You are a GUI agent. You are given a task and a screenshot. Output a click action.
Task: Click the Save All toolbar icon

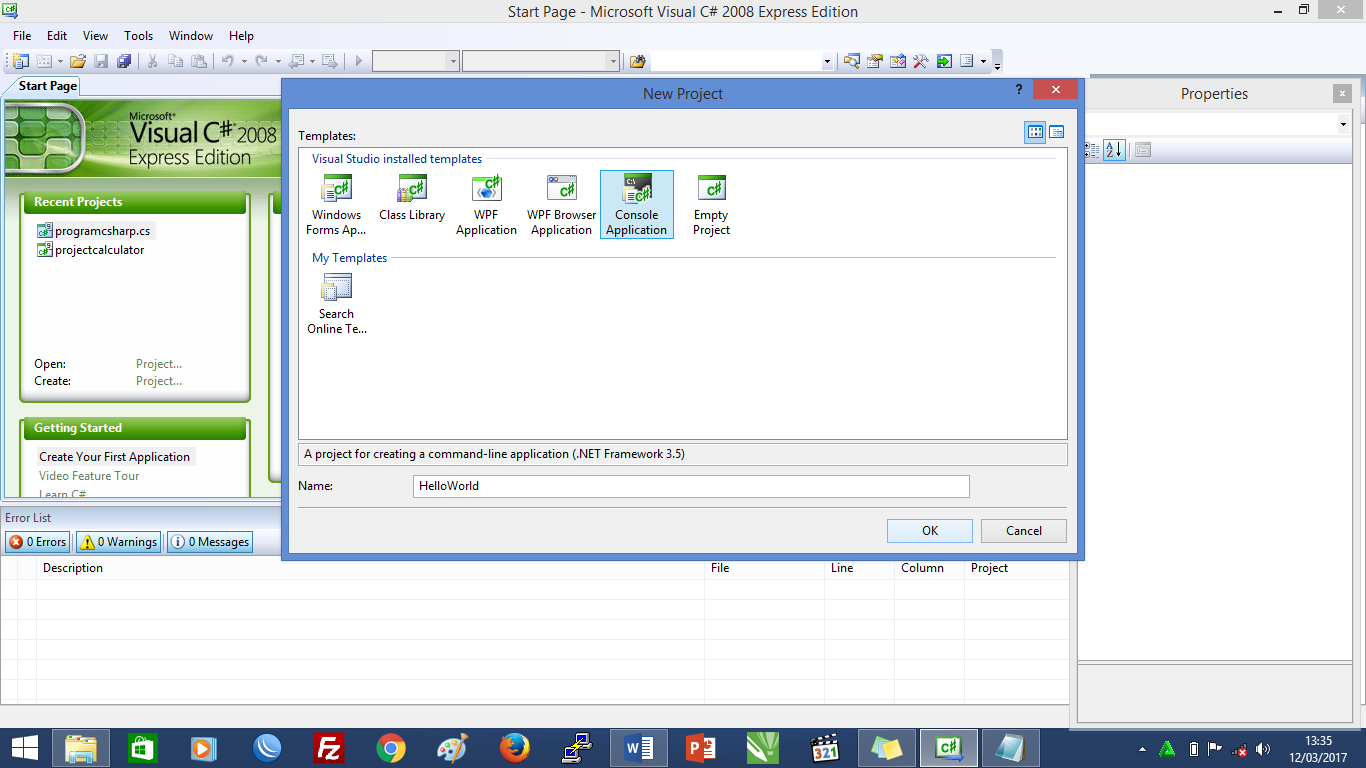point(124,61)
